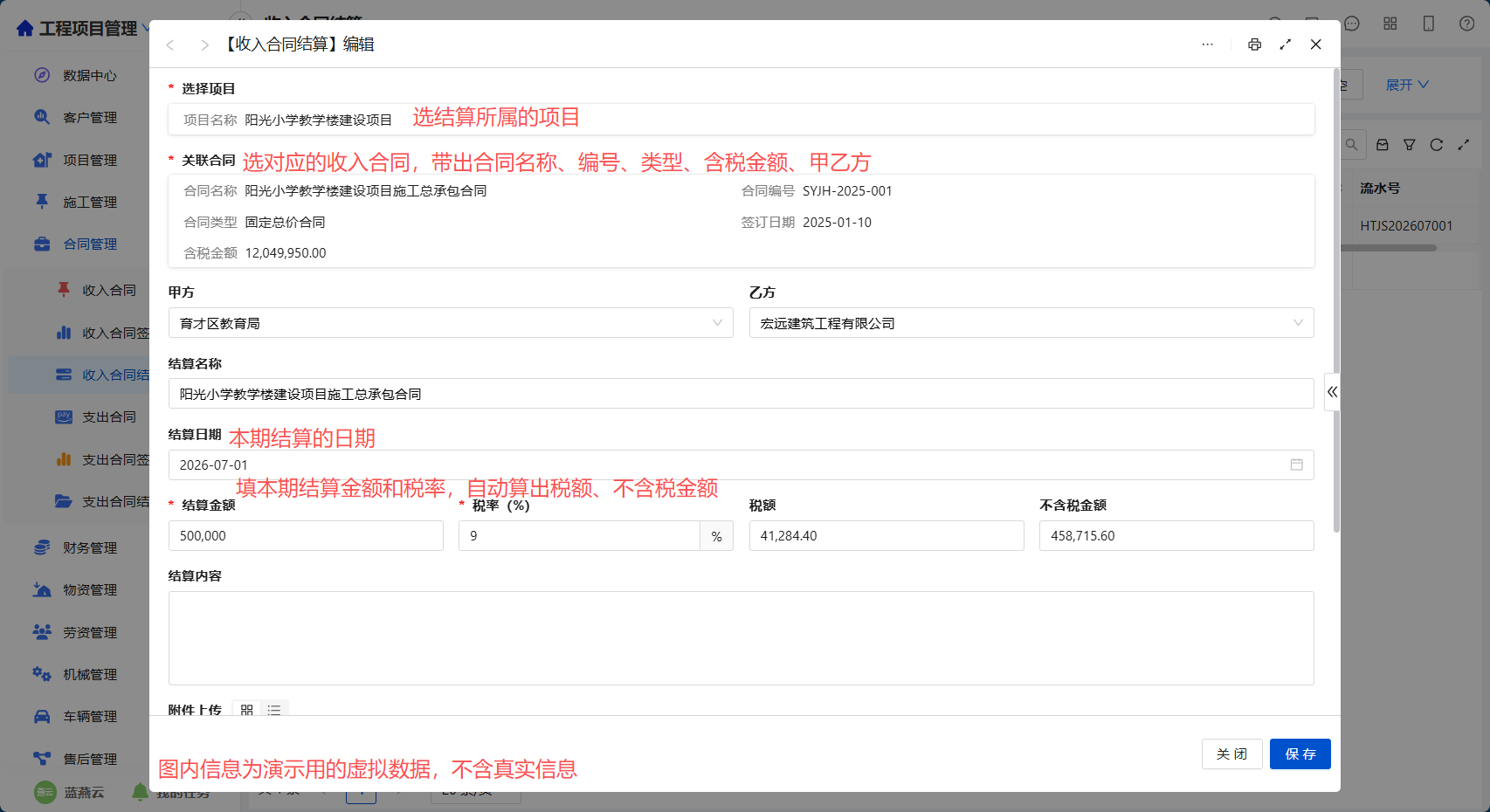Open the print icon in dialog header
Screen dimensions: 1490x812
click(x=1254, y=45)
